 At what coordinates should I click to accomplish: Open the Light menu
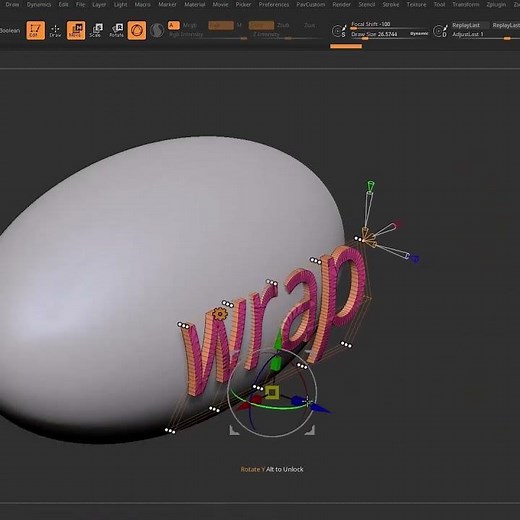pos(120,4)
